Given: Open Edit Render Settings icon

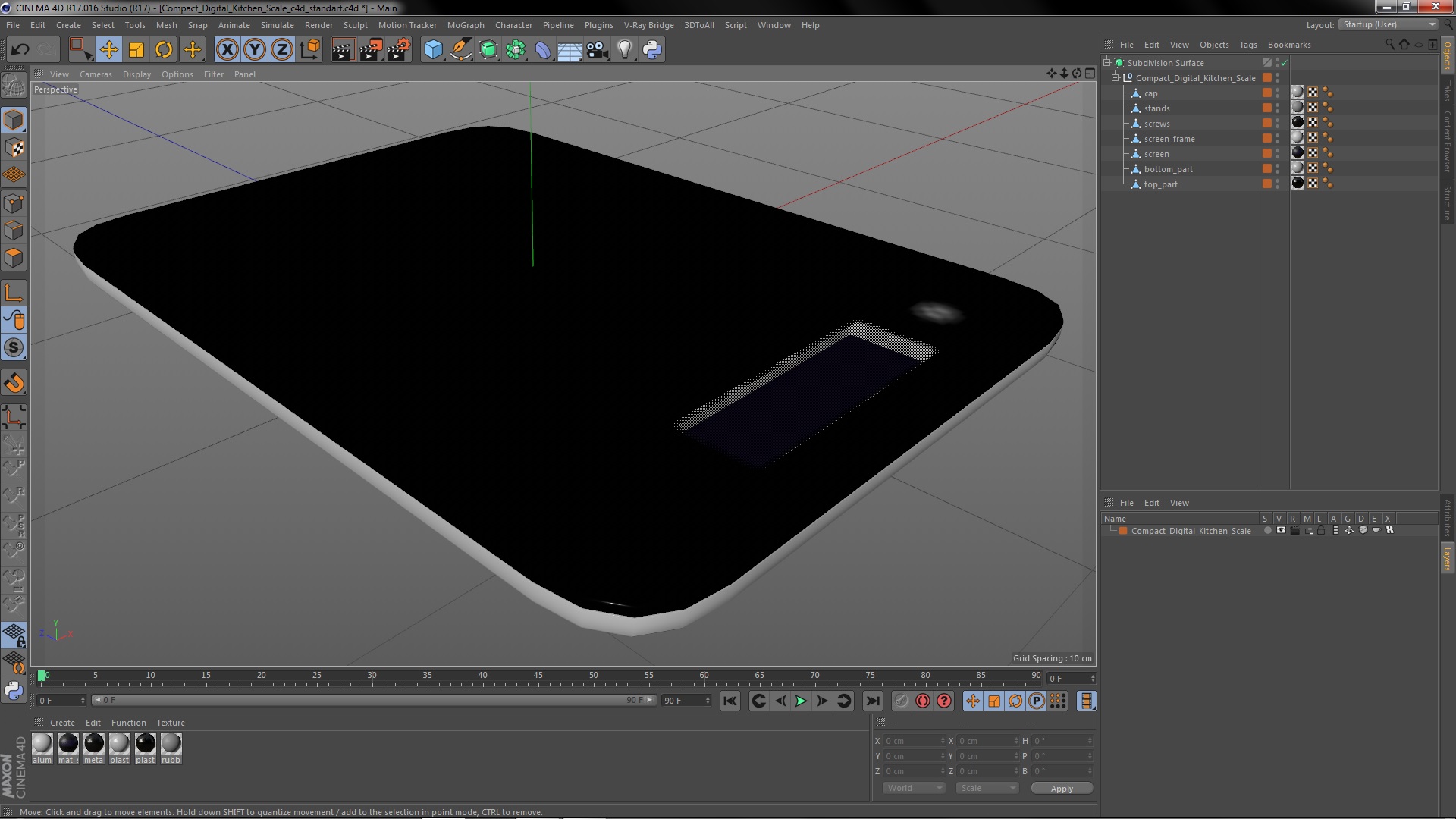Looking at the screenshot, I should coord(399,50).
